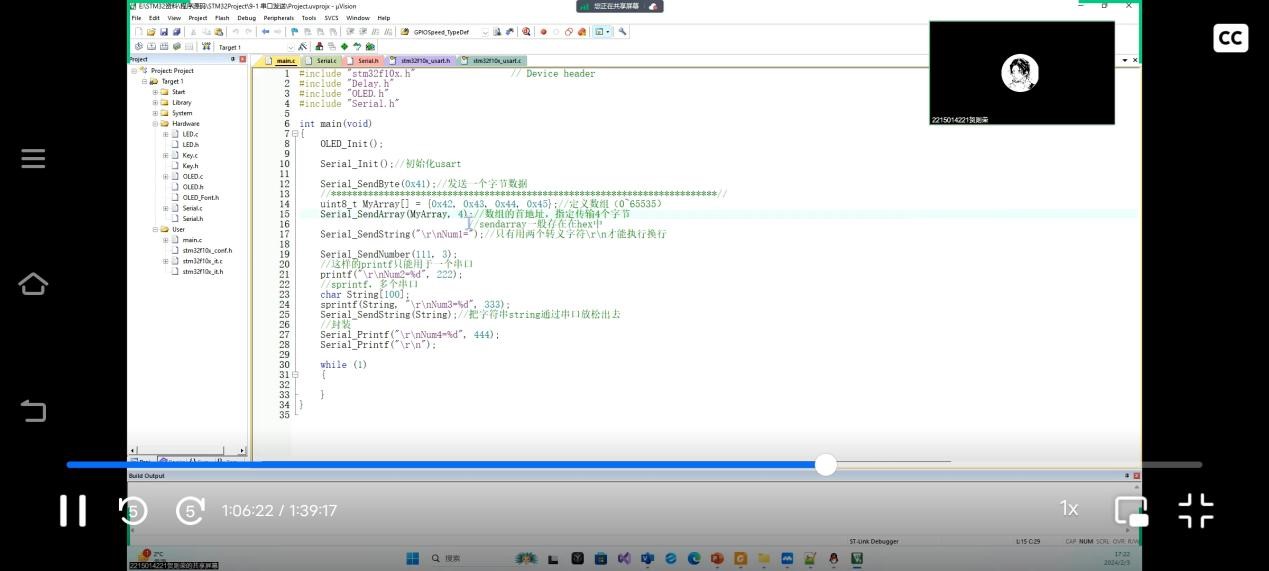Click the Save file toolbar icon
Screen dimensions: 1269x571
point(163,32)
